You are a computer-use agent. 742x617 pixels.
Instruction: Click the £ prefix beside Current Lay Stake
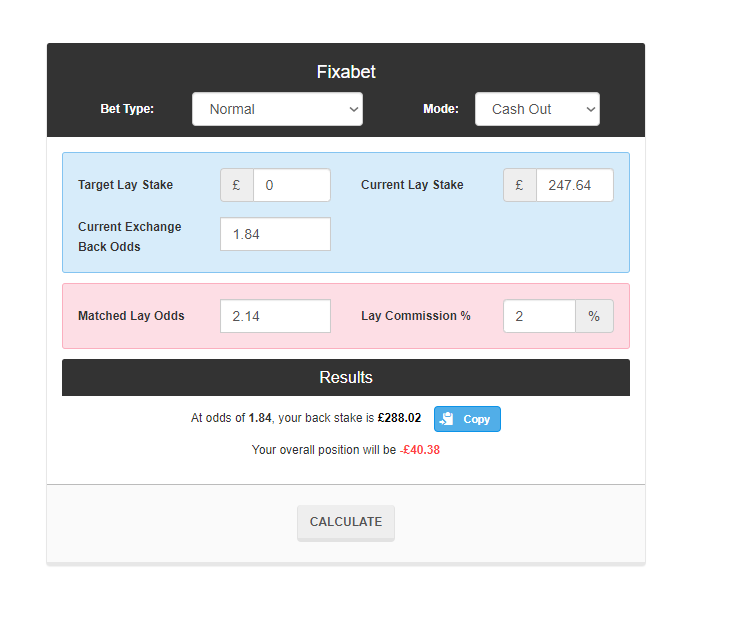pos(520,185)
